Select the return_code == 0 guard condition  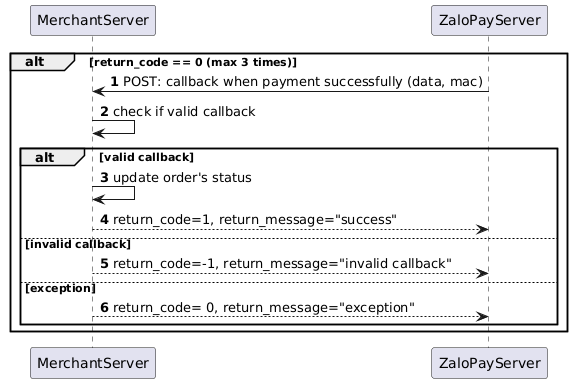coord(193,62)
